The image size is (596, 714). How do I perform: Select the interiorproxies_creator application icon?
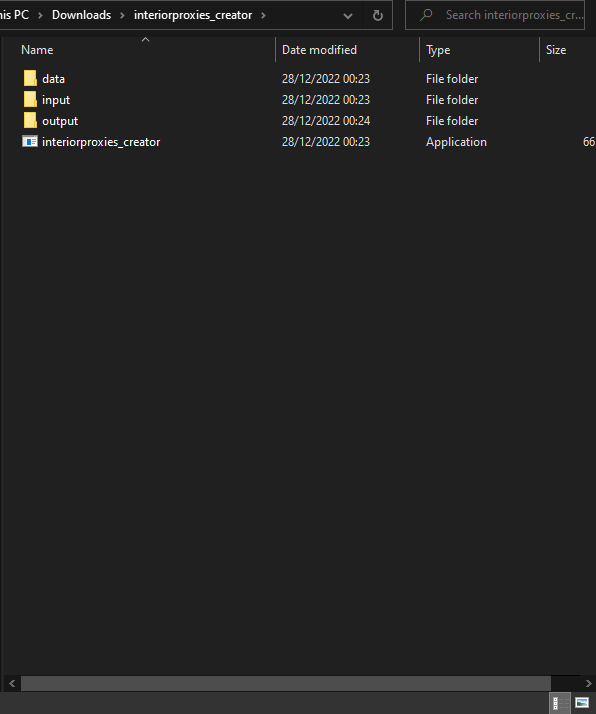click(x=30, y=142)
